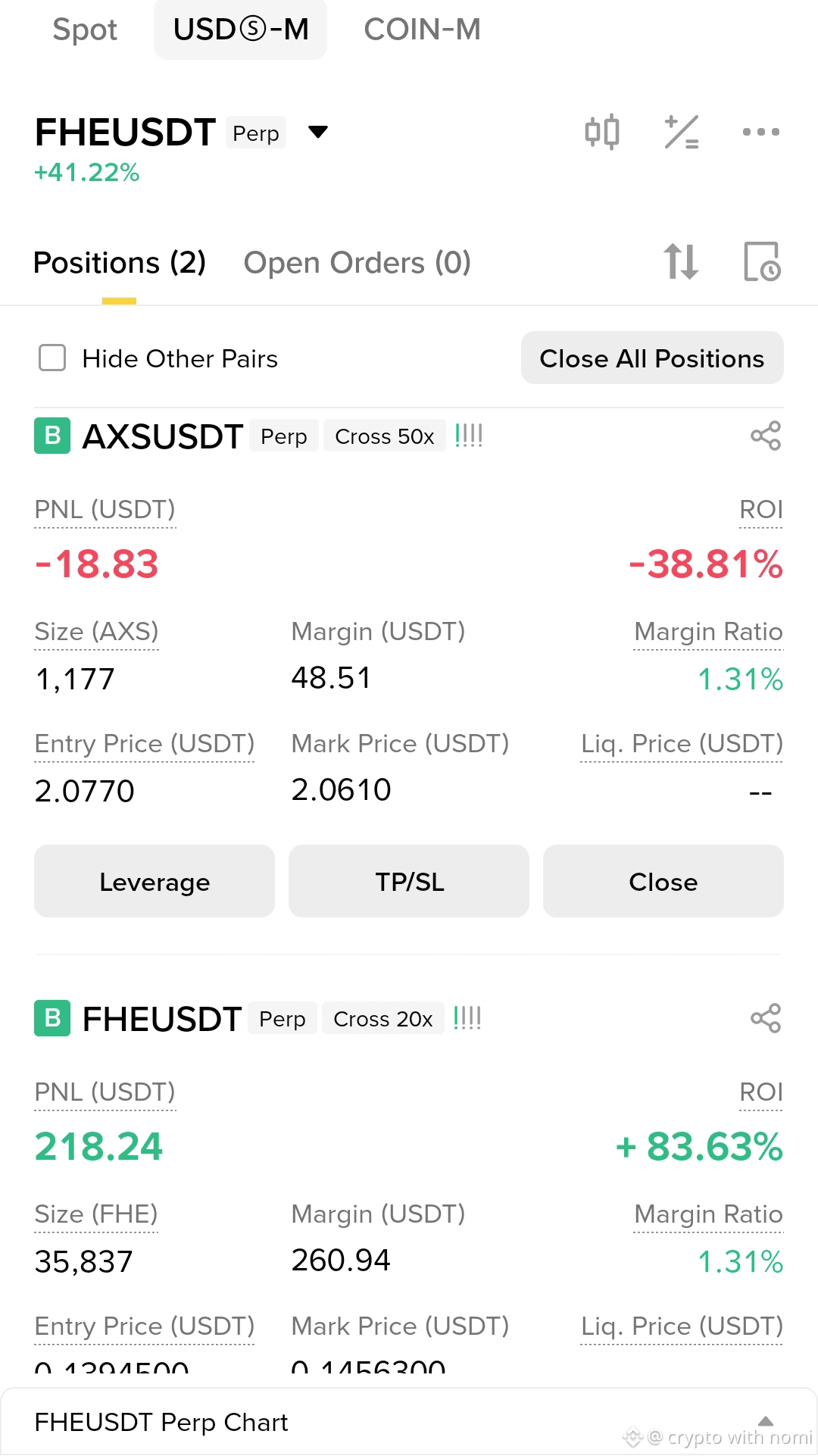
Task: Open the profit calculator icon
Action: click(x=682, y=133)
